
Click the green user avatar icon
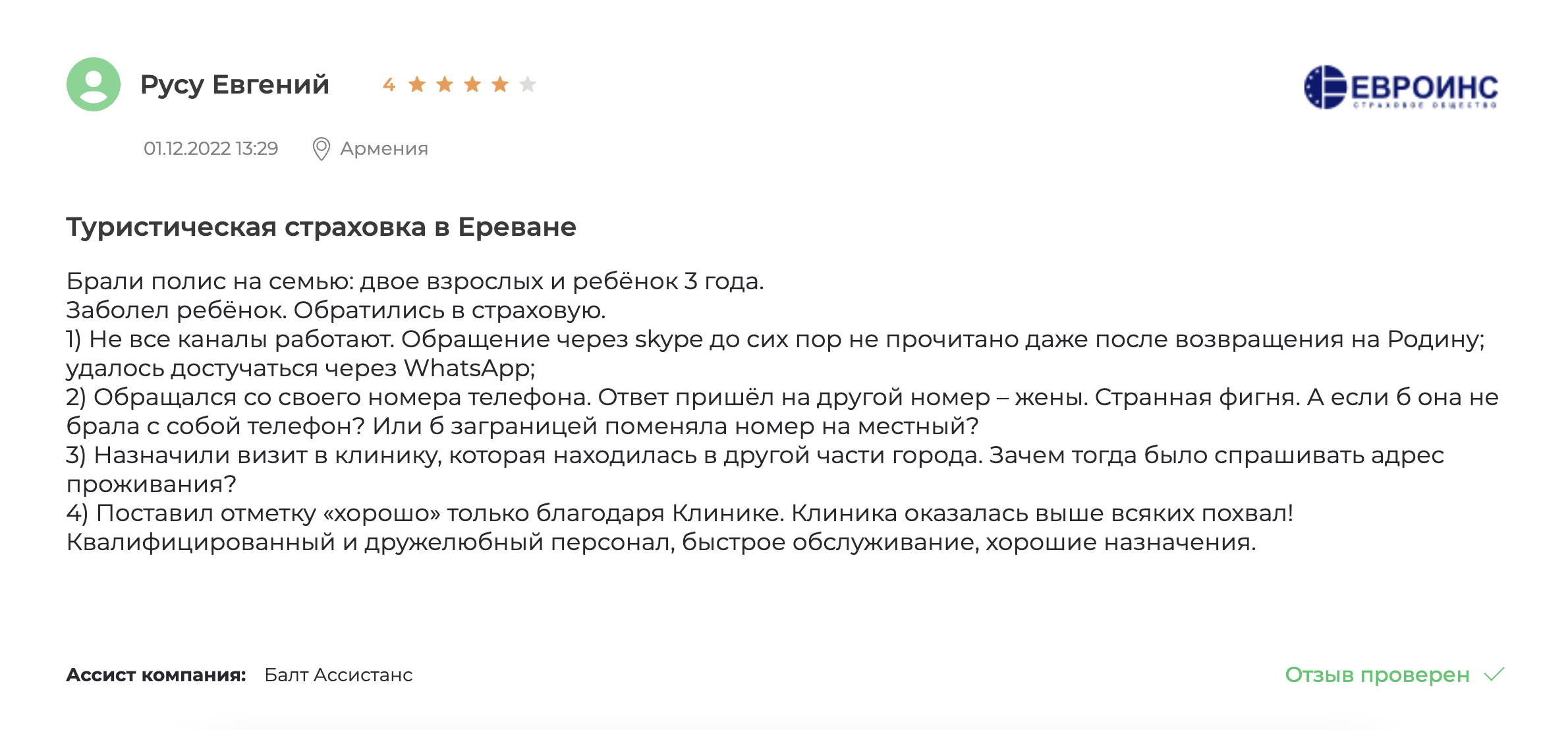tap(94, 84)
